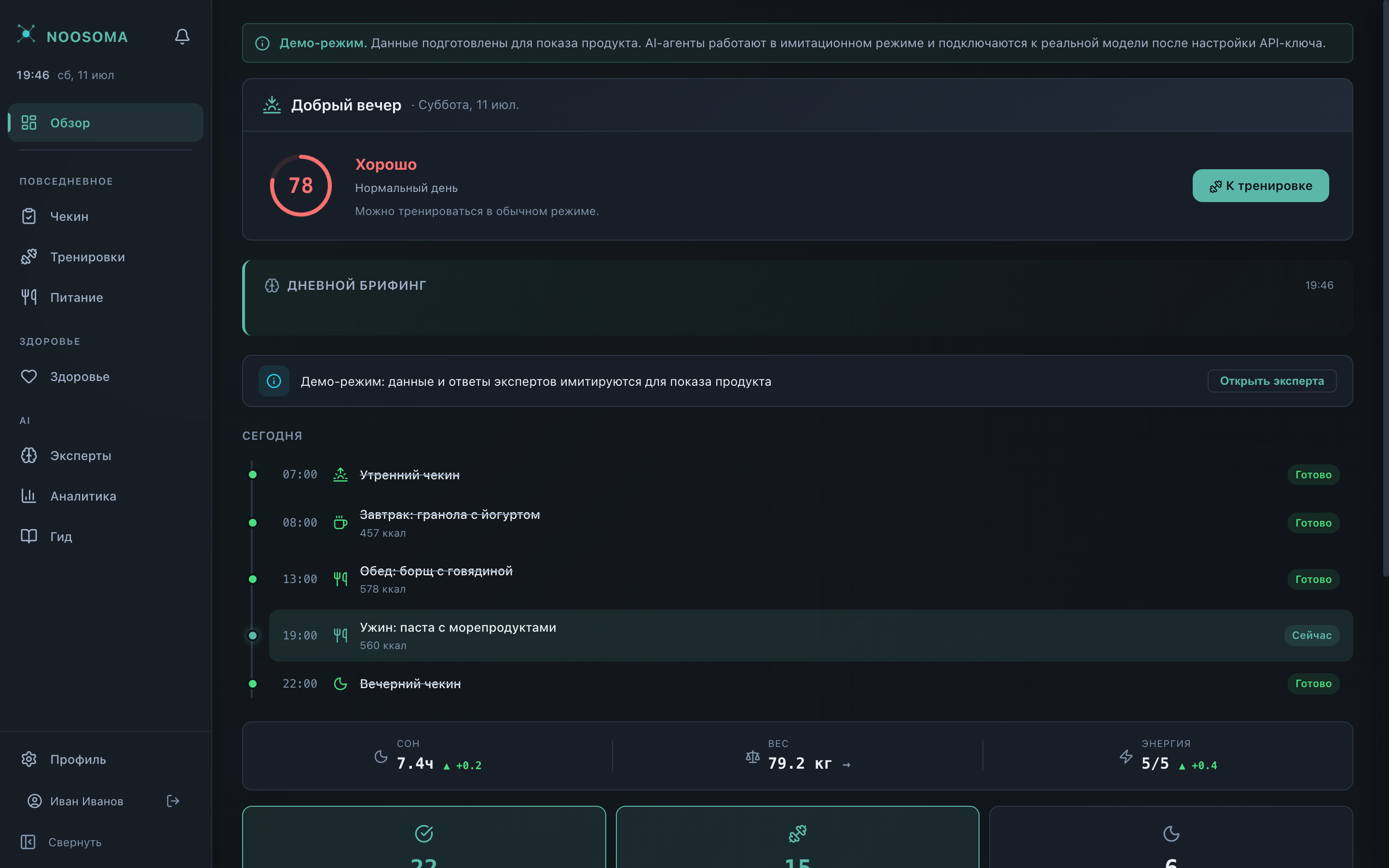Open Профиль settings
This screenshot has height=868, width=1389.
(x=106, y=759)
